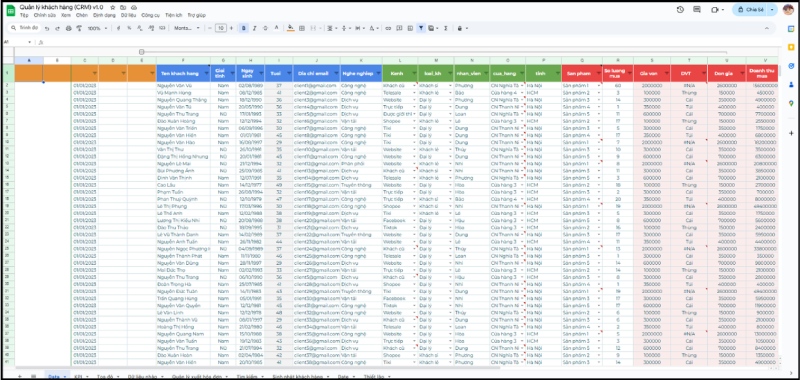Open the comments panel icon
Image resolution: width=800 pixels, height=380 pixels.
click(x=697, y=10)
